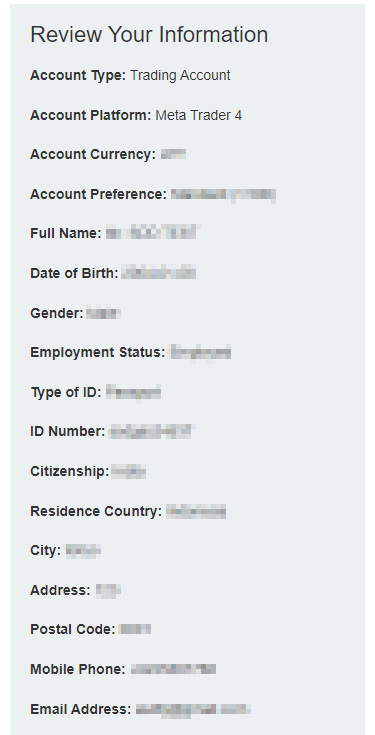Click the Type of ID label

point(66,392)
